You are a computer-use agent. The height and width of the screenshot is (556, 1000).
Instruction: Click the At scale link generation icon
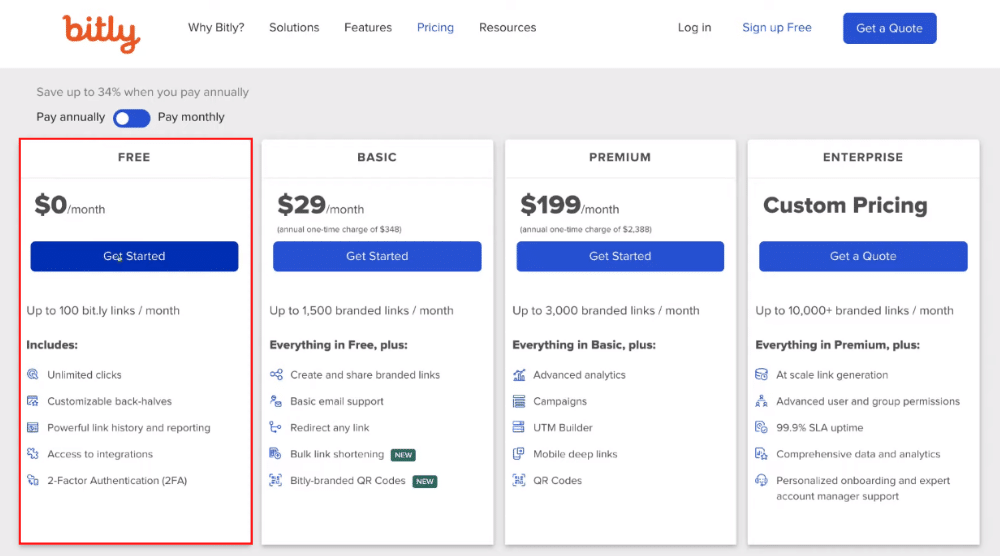(x=761, y=374)
